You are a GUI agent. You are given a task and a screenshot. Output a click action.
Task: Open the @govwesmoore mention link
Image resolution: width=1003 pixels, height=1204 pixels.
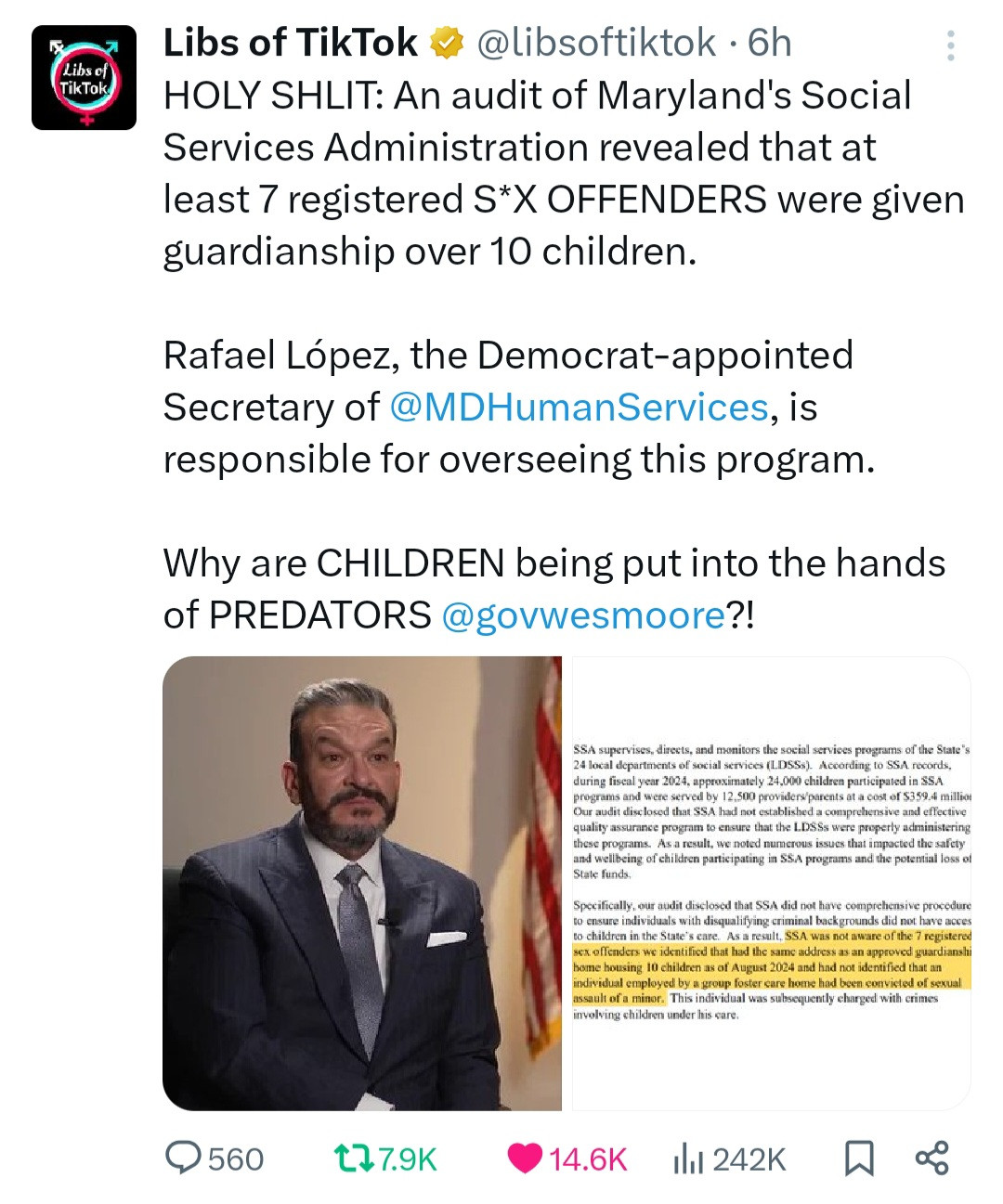click(x=583, y=615)
